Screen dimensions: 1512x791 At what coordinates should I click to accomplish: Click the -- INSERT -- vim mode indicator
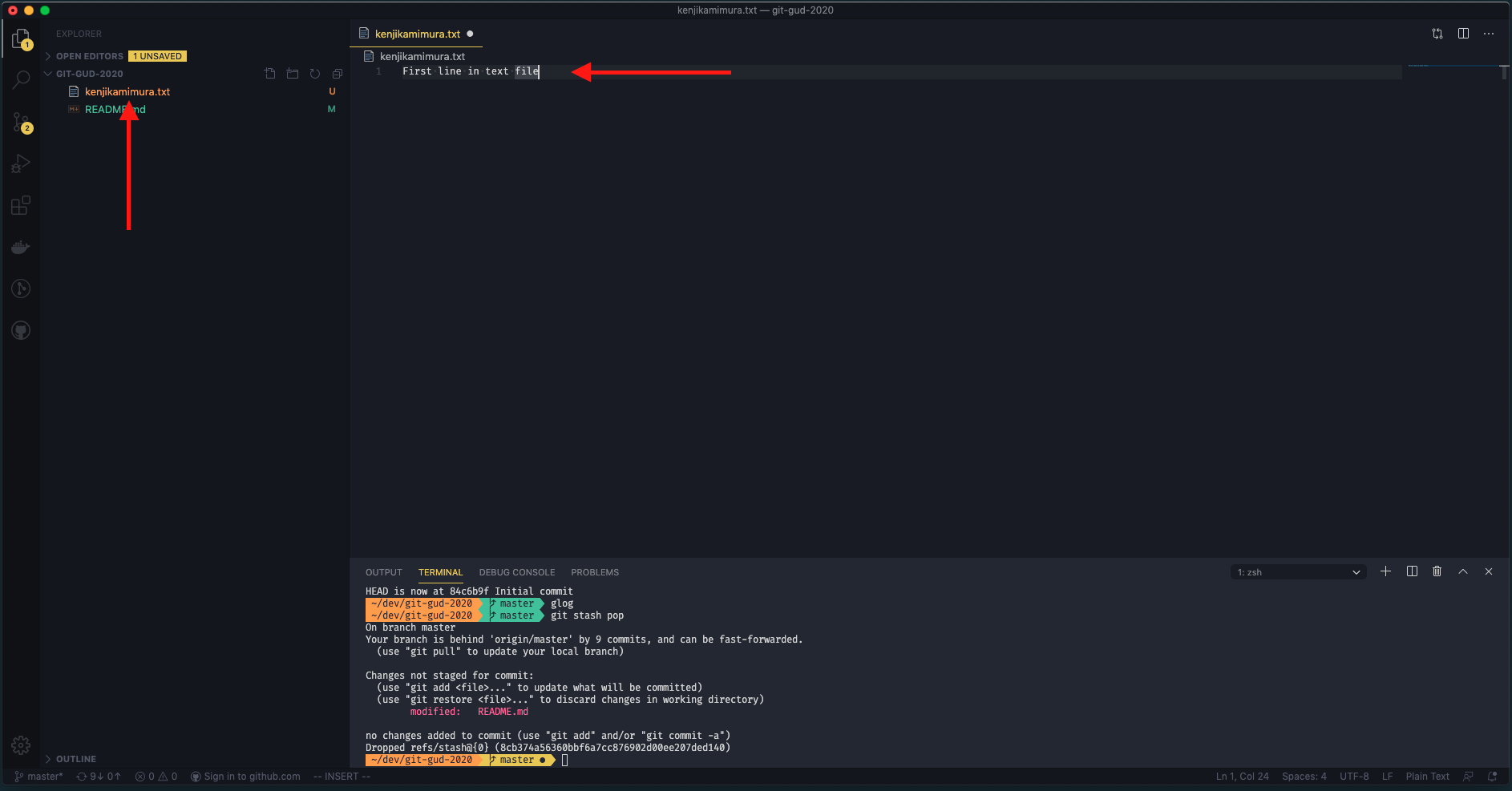point(342,776)
